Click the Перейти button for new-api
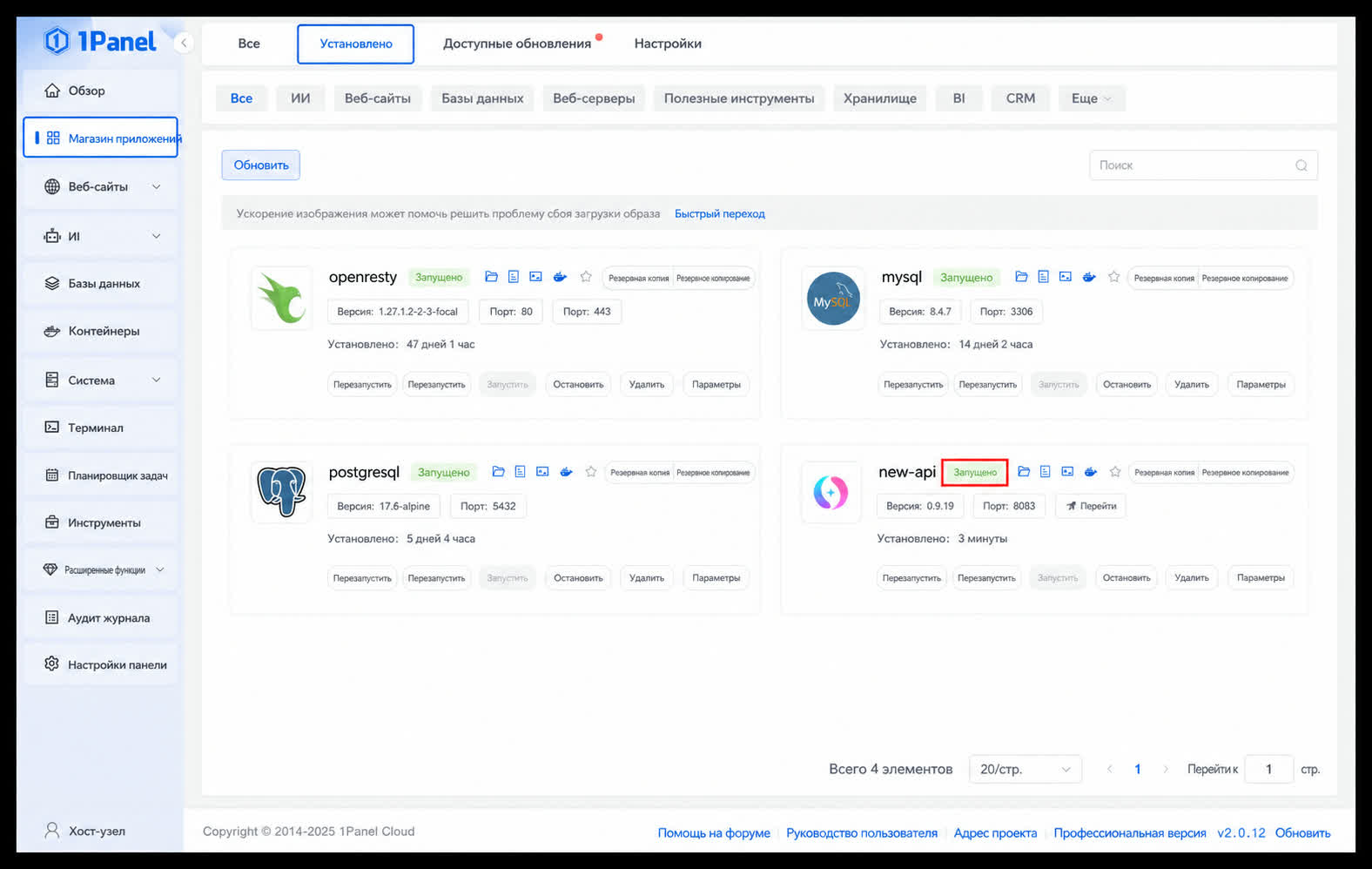The height and width of the screenshot is (869, 1372). [x=1091, y=506]
